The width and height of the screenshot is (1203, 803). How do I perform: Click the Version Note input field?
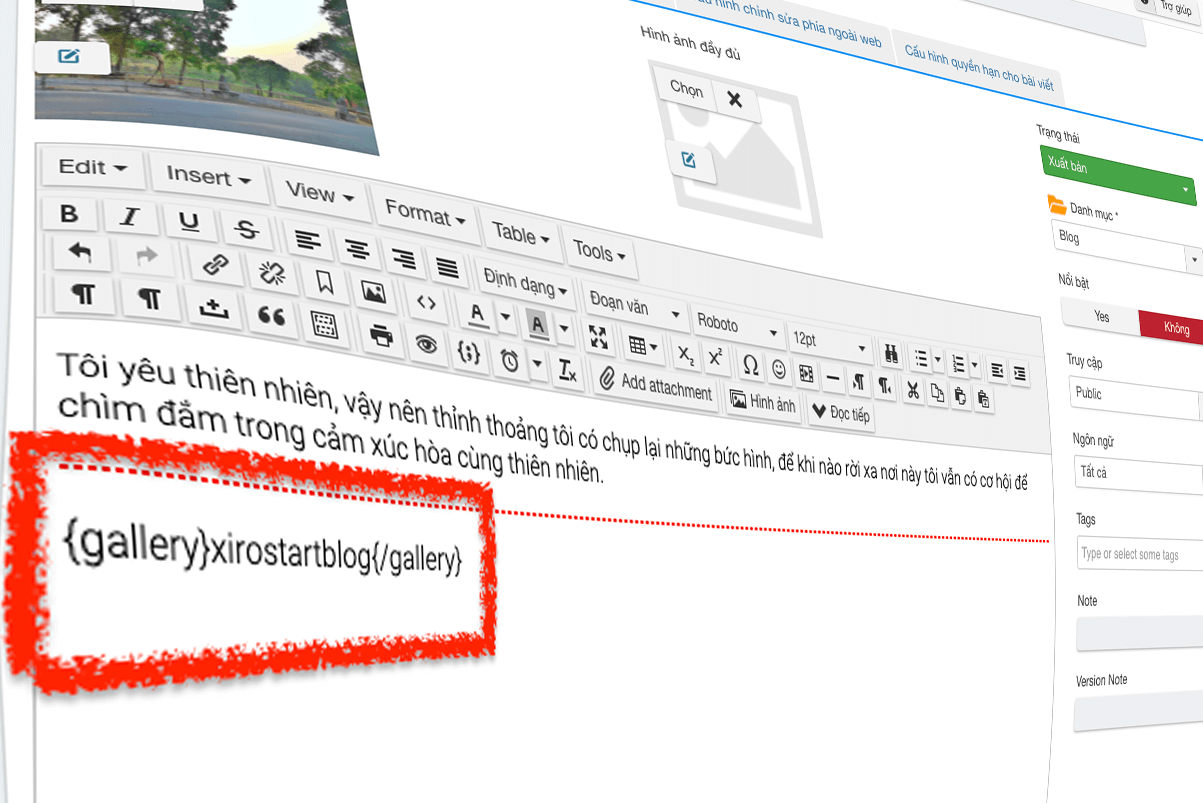click(x=1138, y=713)
